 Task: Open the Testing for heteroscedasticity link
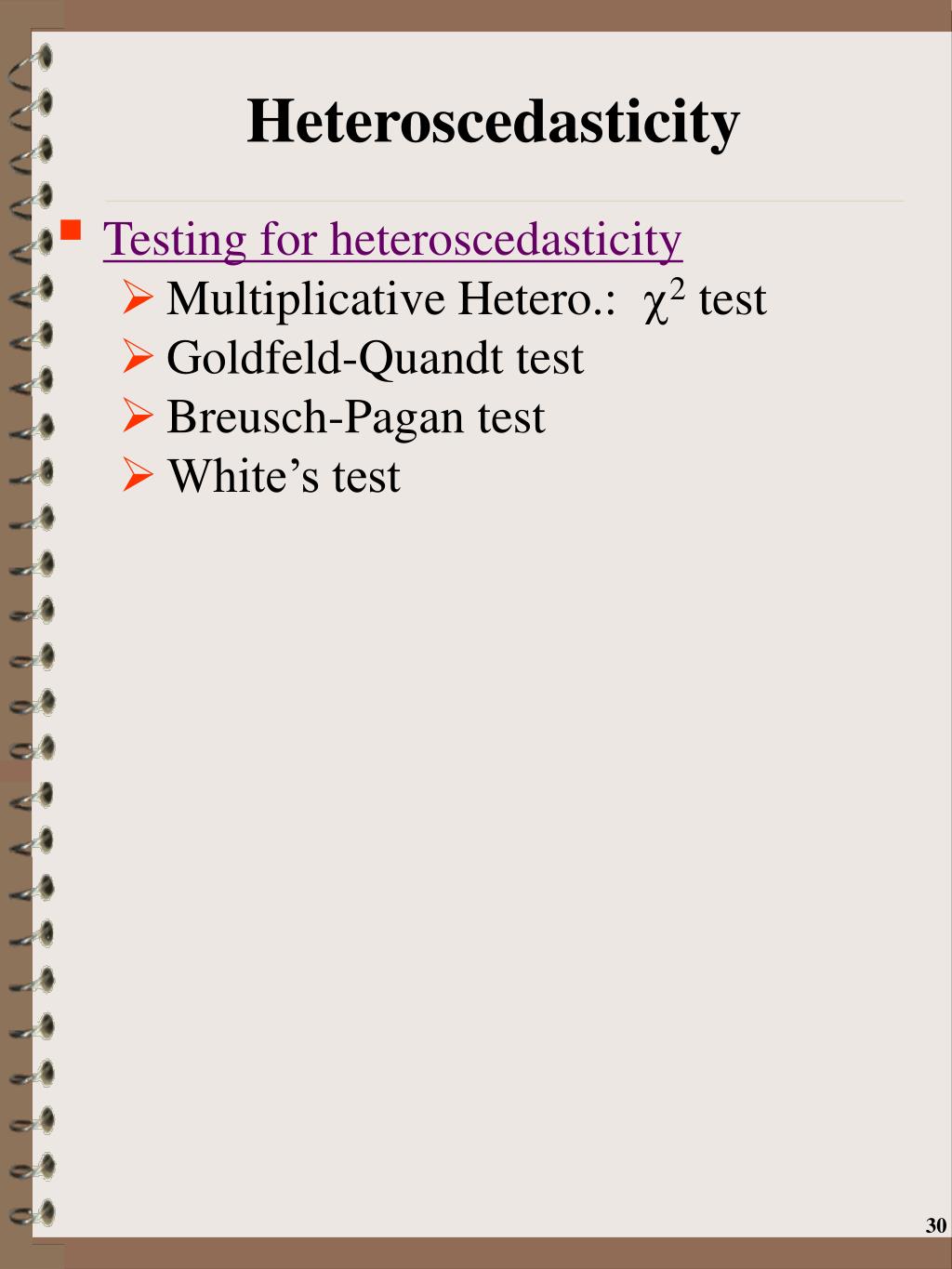click(x=392, y=239)
